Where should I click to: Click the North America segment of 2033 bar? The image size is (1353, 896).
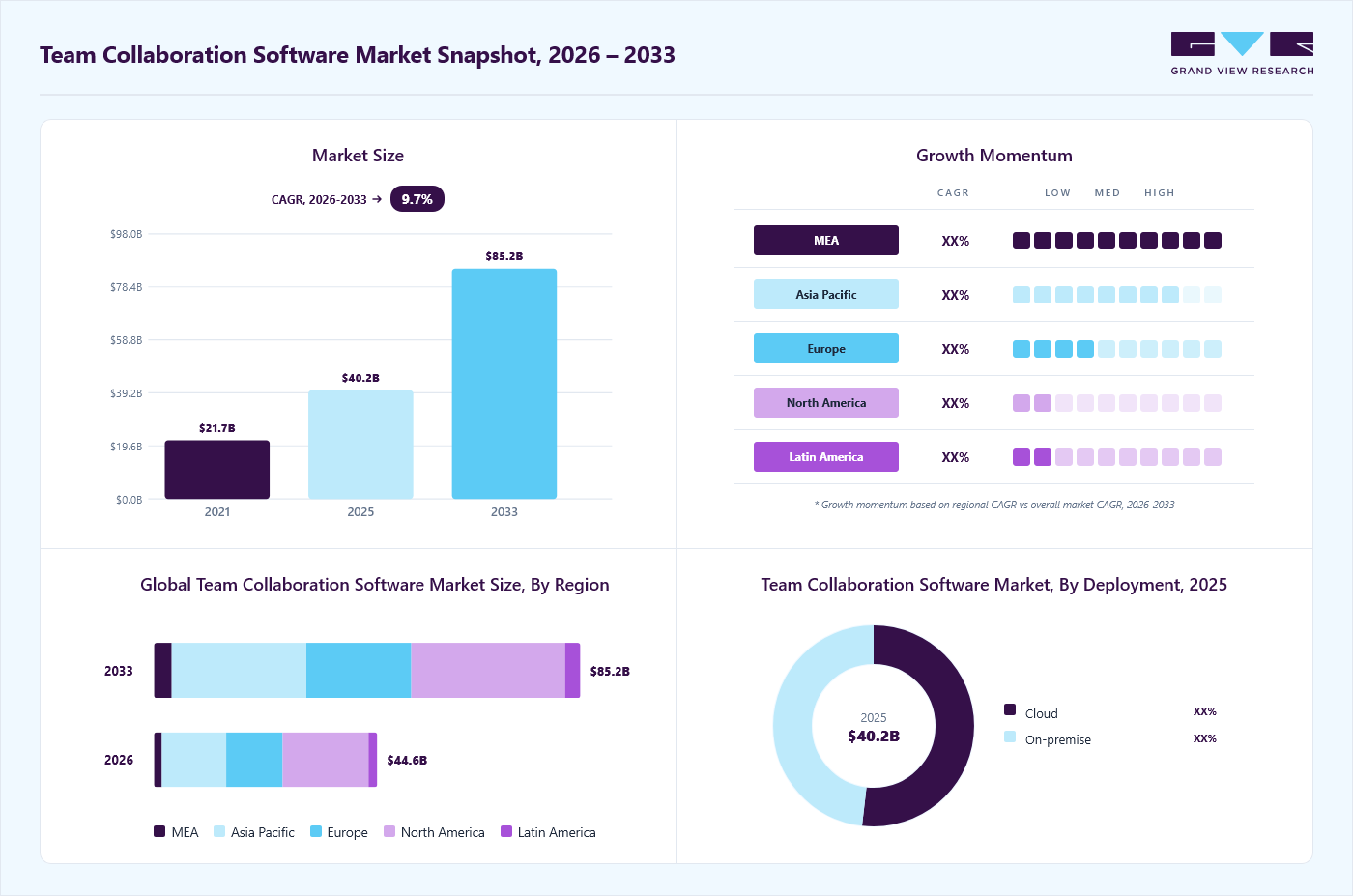click(488, 670)
